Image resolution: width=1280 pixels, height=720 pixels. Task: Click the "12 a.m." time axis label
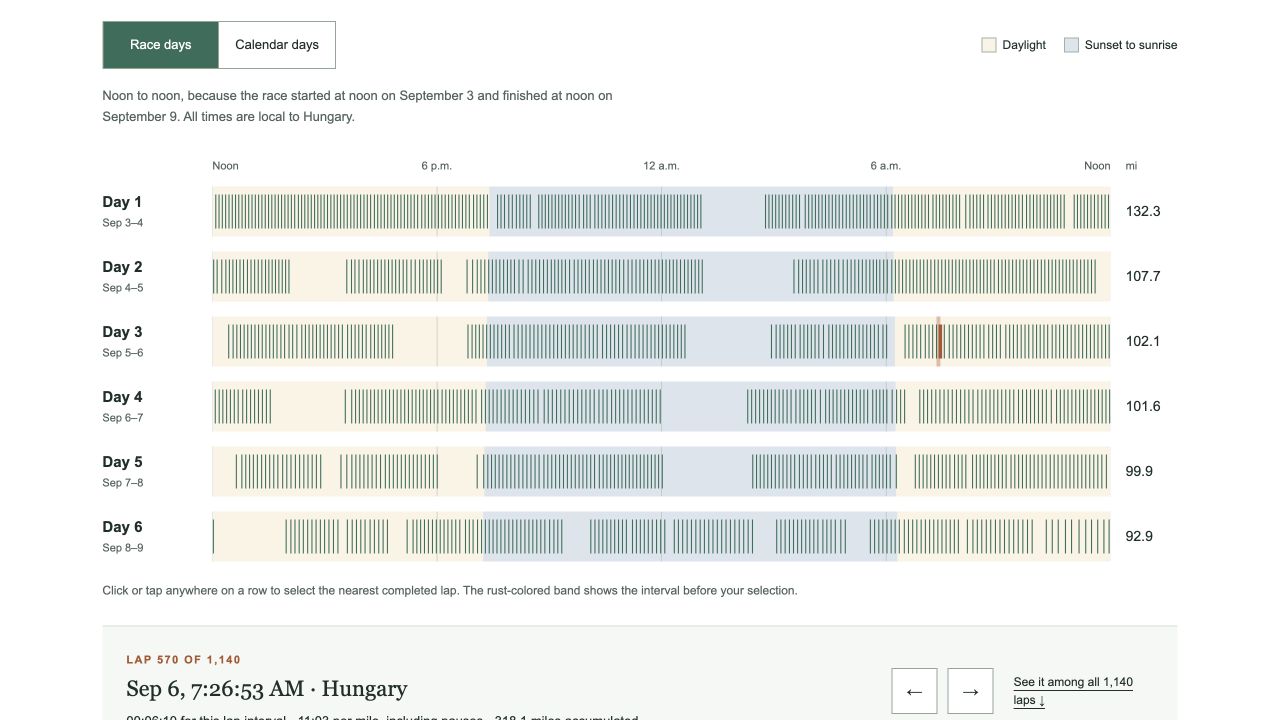[661, 166]
